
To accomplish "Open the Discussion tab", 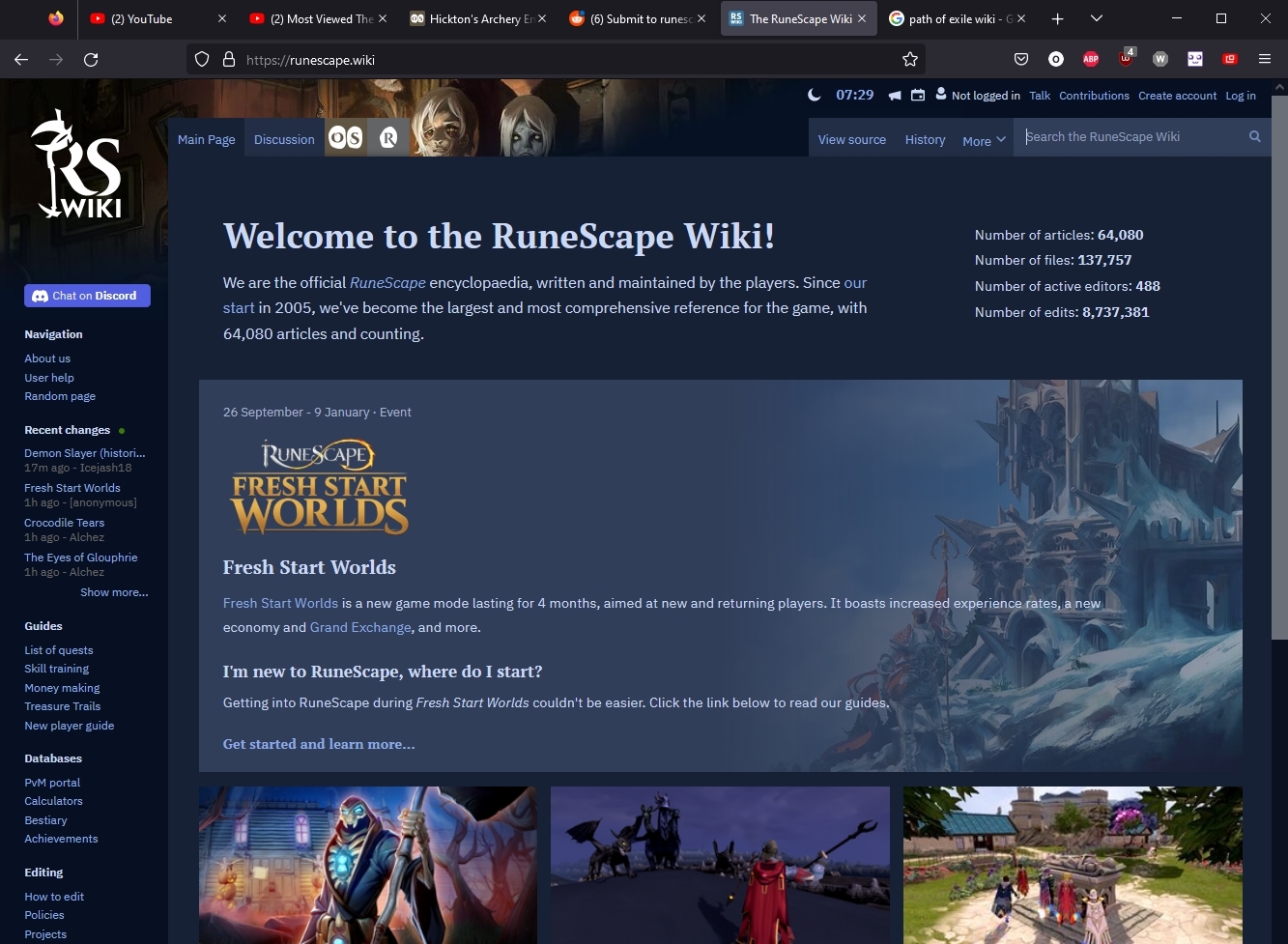I will pos(284,139).
